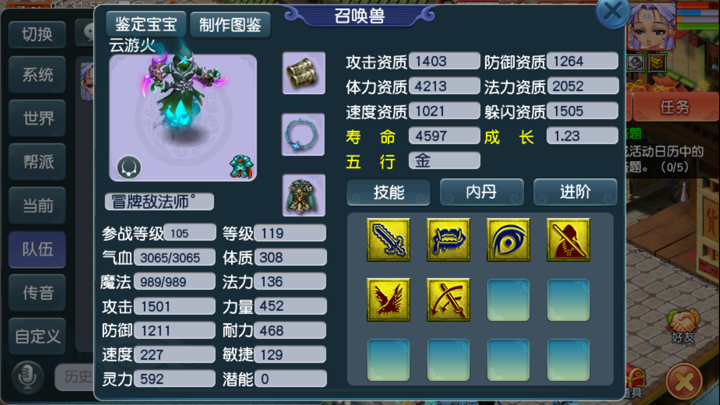Switch to the 进阶 tab
720x405 pixels.
(x=575, y=192)
